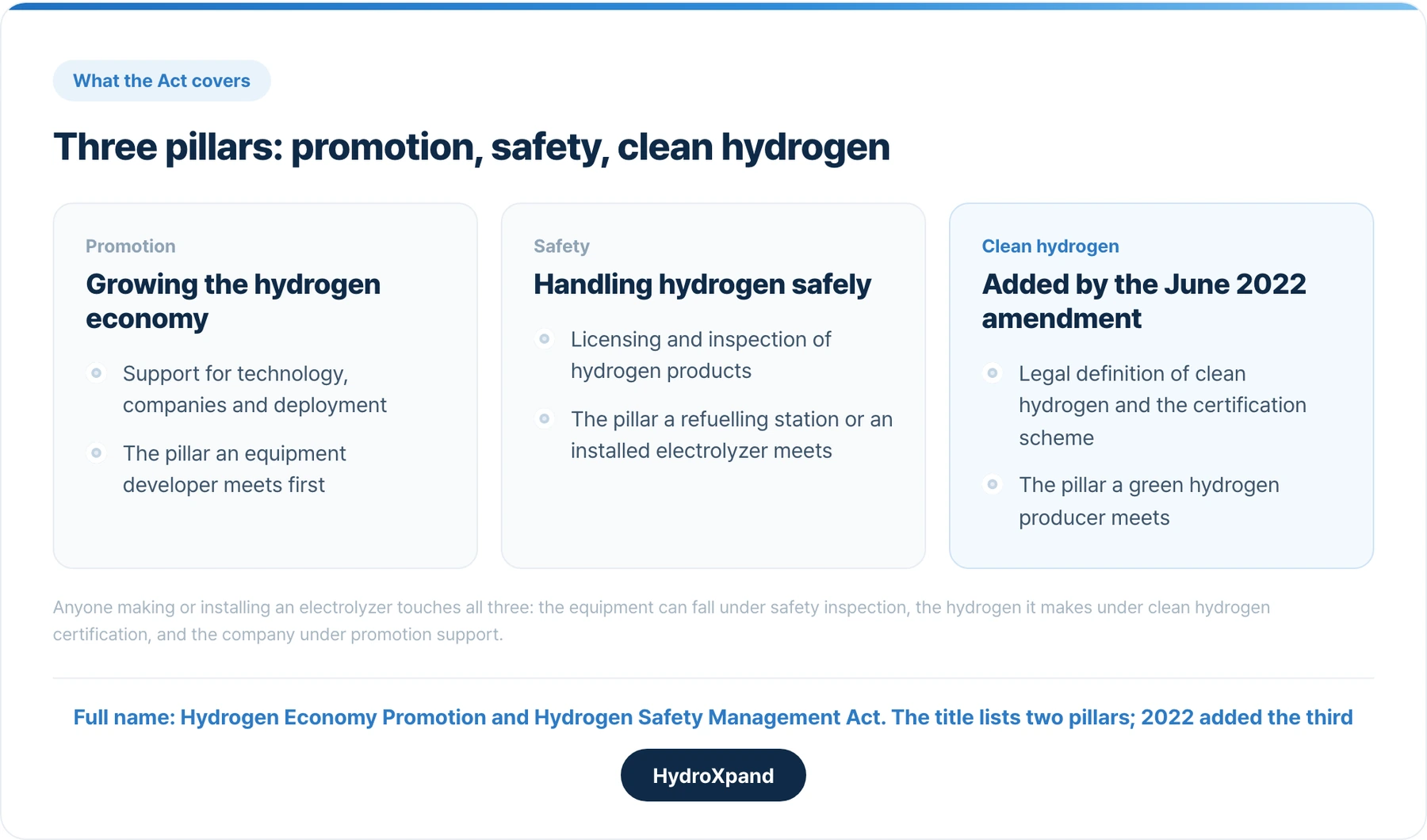This screenshot has height=840, width=1427.
Task: Select the "Handling hydrogen safely" title
Action: 702,284
